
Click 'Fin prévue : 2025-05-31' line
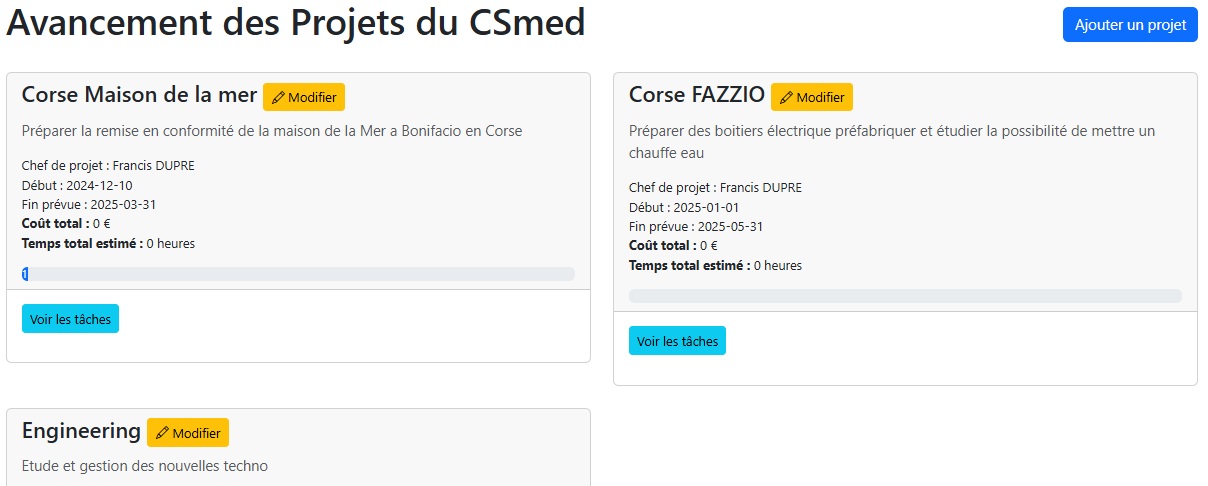696,227
